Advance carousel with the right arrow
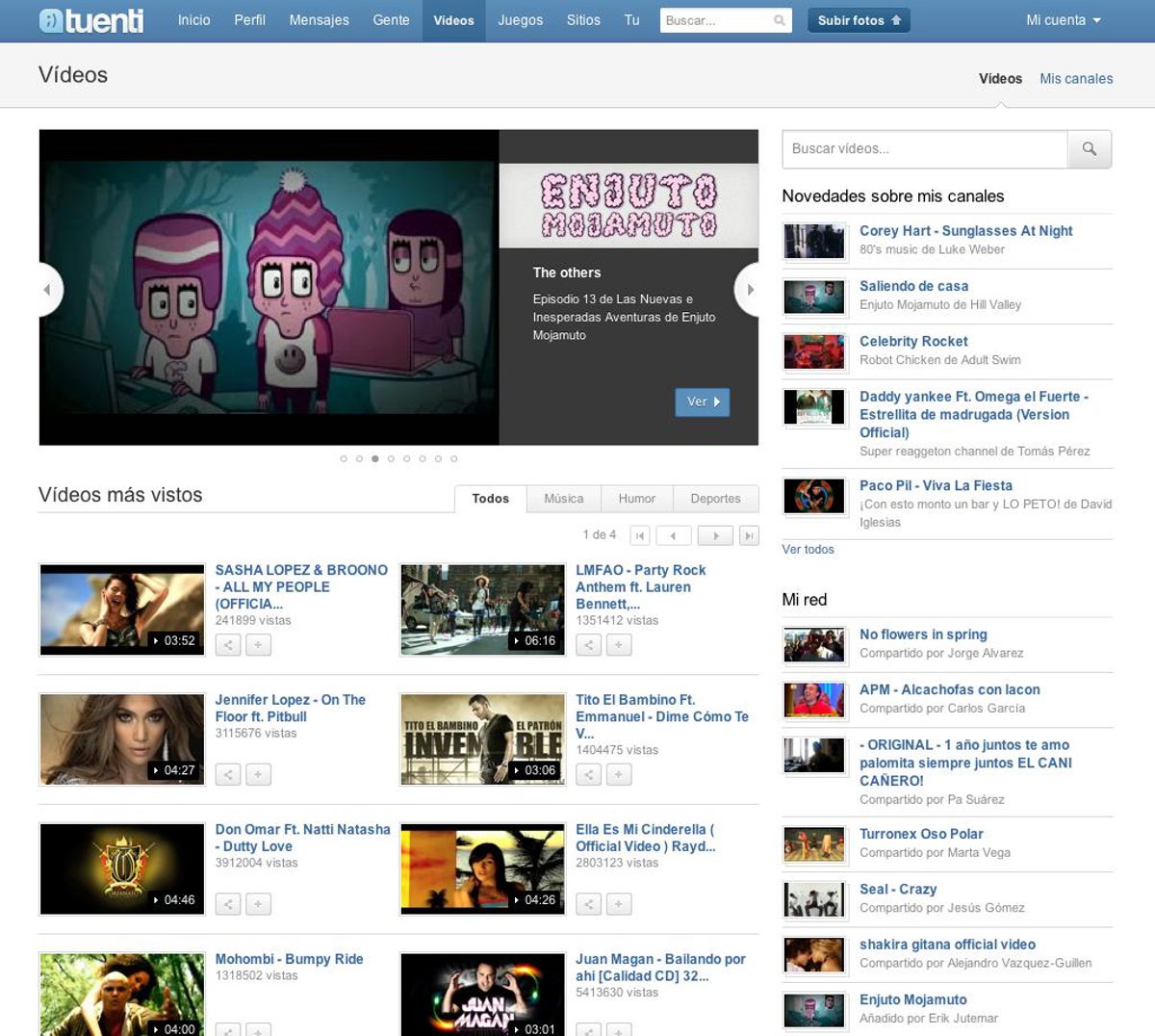The image size is (1155, 1036). (x=749, y=289)
